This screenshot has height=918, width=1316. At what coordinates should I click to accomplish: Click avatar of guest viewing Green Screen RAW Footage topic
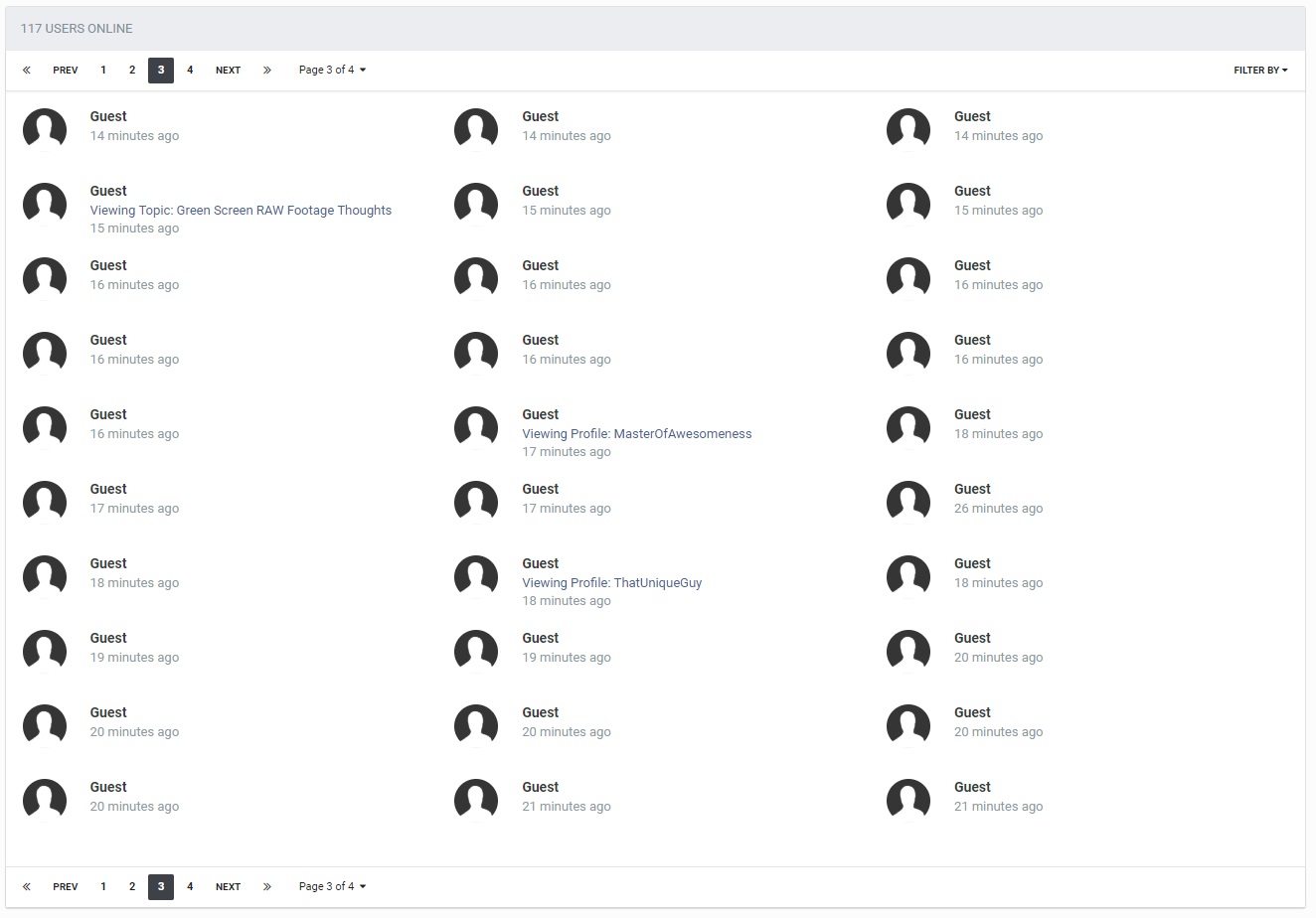point(45,205)
